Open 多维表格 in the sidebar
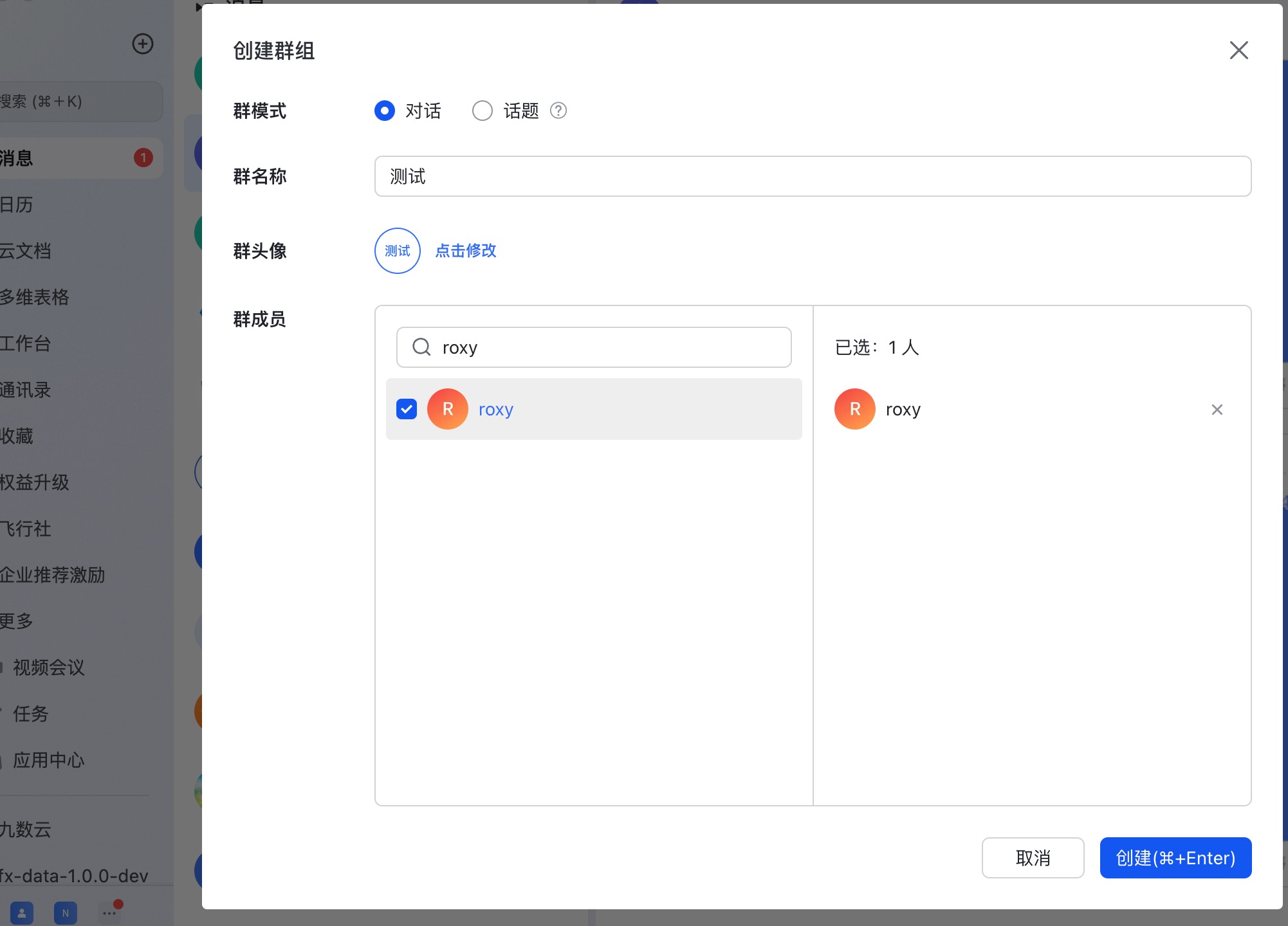This screenshot has height=926, width=1288. tap(35, 297)
